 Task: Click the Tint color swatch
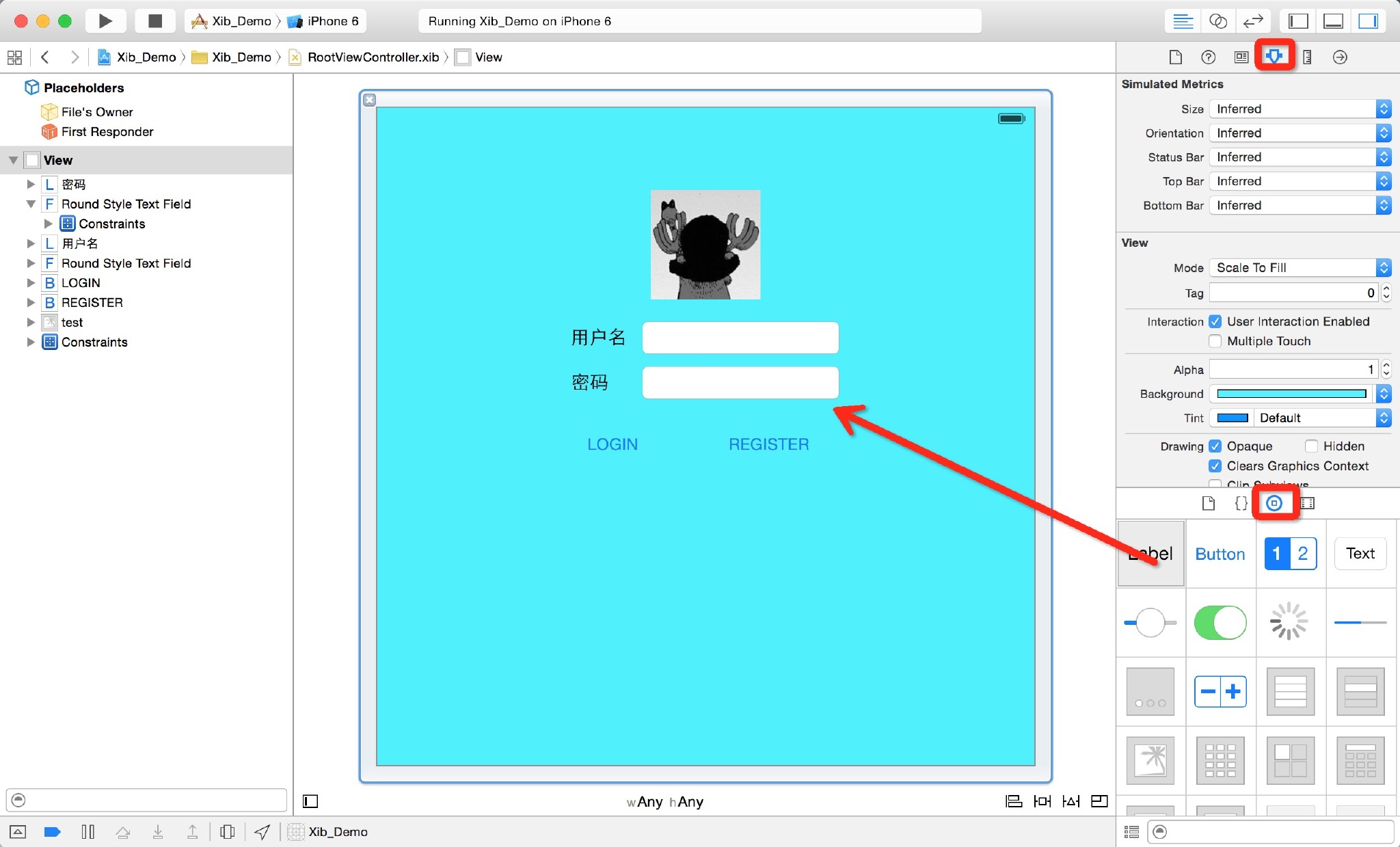coord(1233,418)
